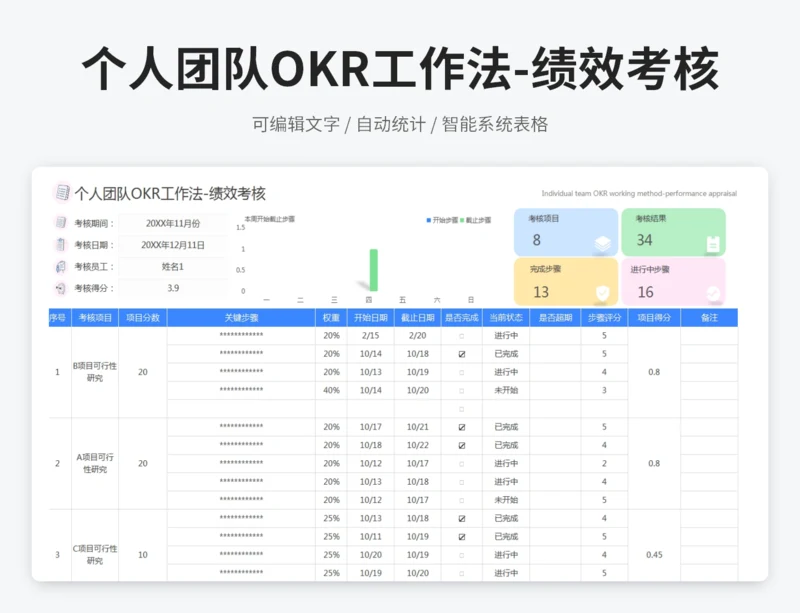Click the chart title 本周开始截止步骤

coord(269,219)
